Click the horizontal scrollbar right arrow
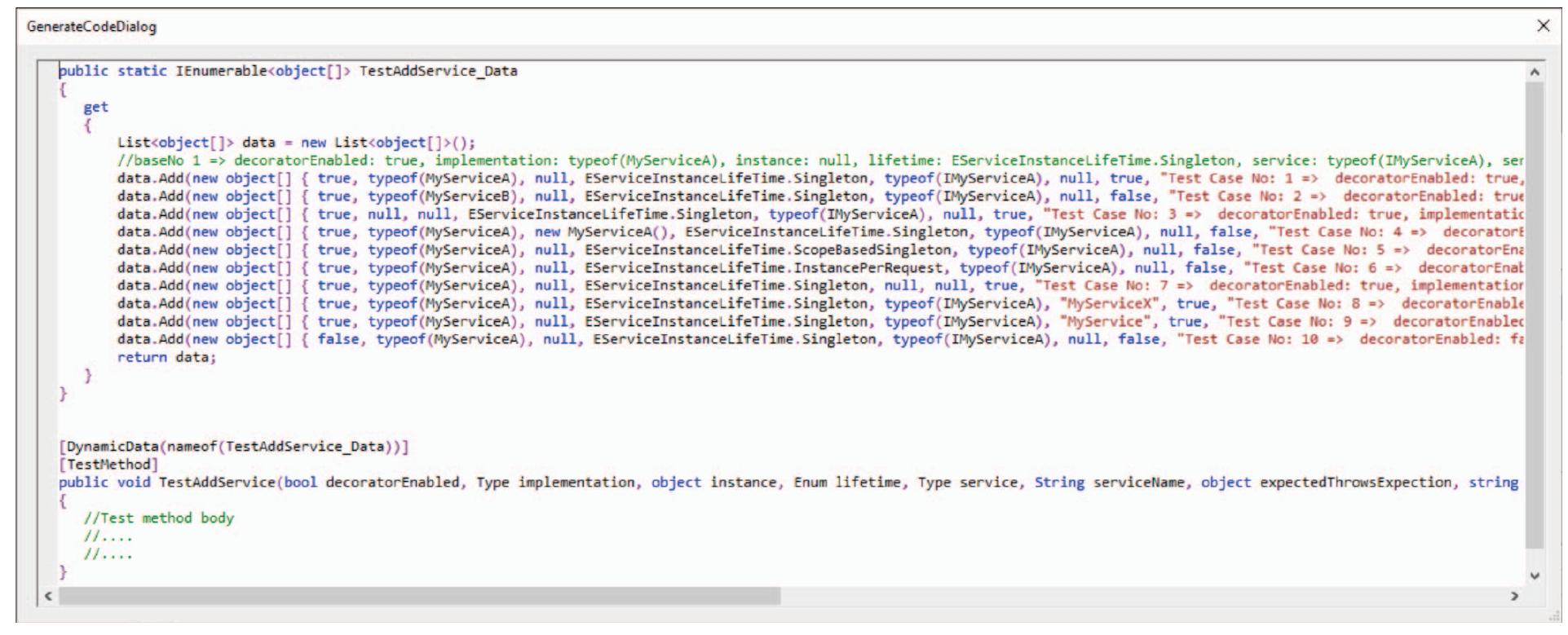Viewport: 1568px width, 635px height. tap(1515, 597)
